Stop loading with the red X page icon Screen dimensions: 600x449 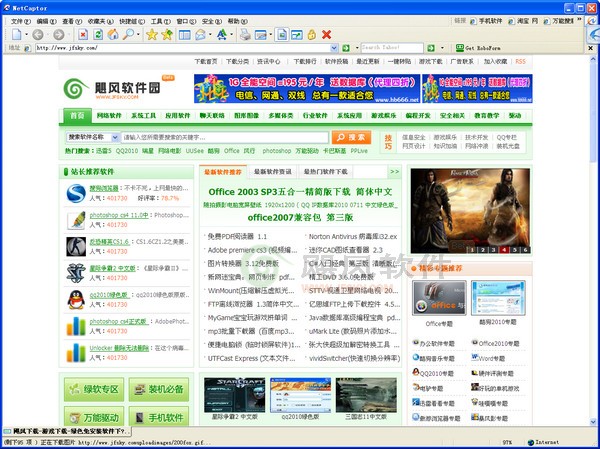(83, 35)
